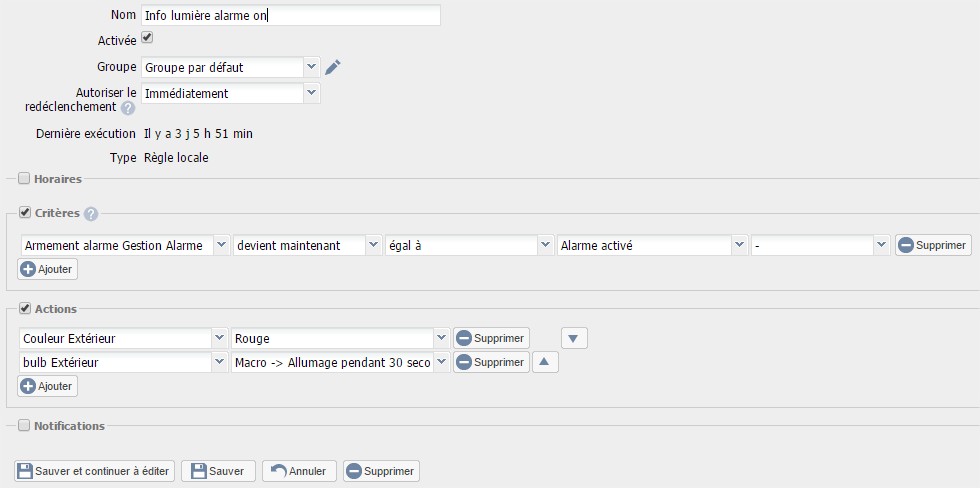The image size is (980, 488).
Task: Click the pencil icon next to Groupe
Action: tap(333, 67)
